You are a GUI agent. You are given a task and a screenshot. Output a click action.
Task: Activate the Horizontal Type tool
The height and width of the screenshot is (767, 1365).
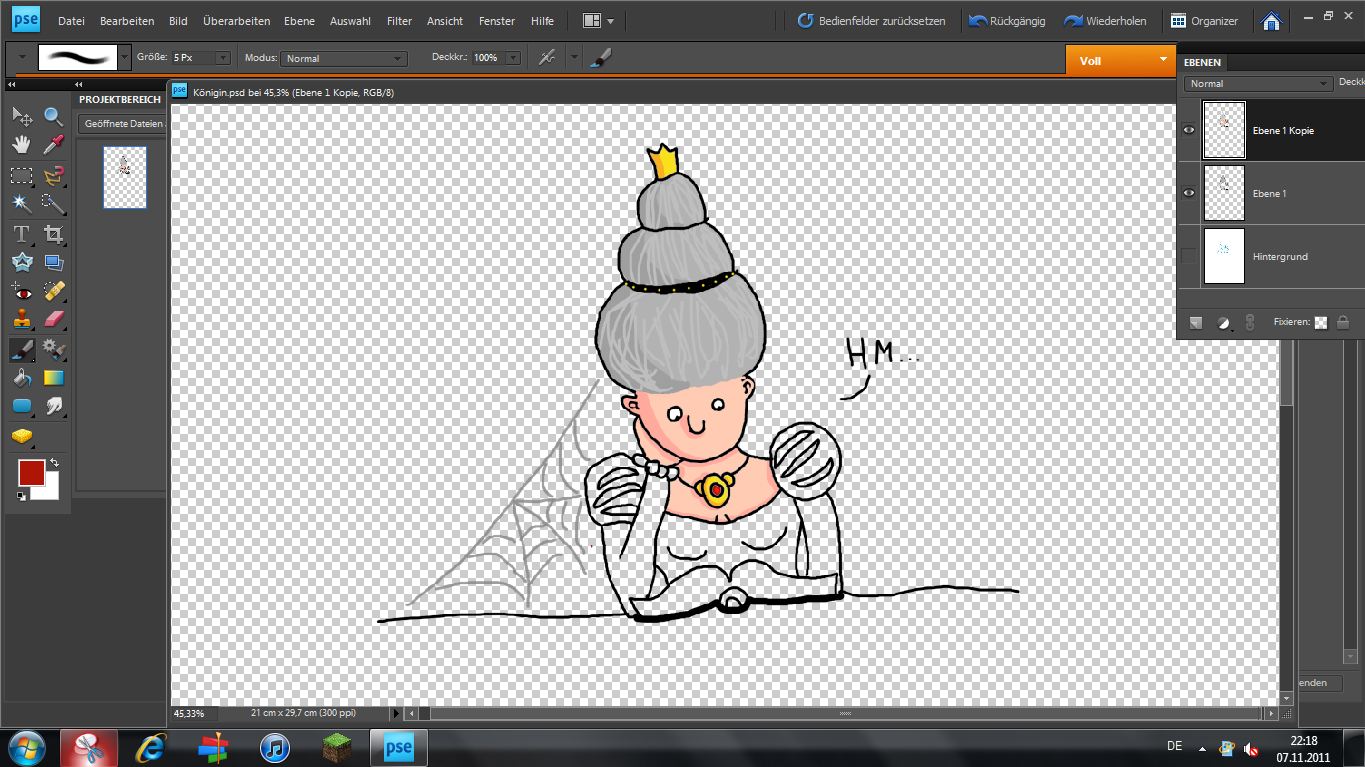coord(21,234)
